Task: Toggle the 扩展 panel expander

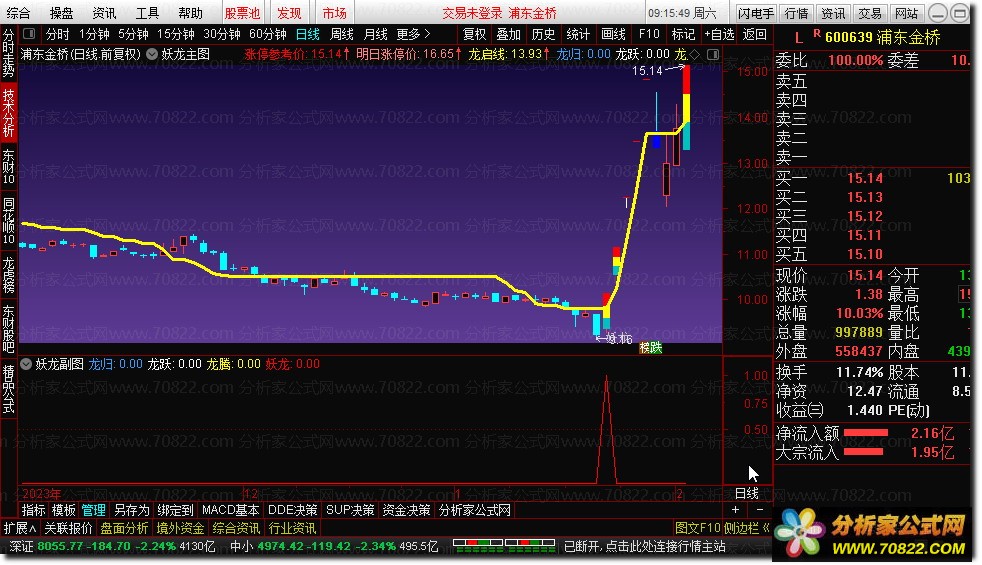Action: click(19, 528)
